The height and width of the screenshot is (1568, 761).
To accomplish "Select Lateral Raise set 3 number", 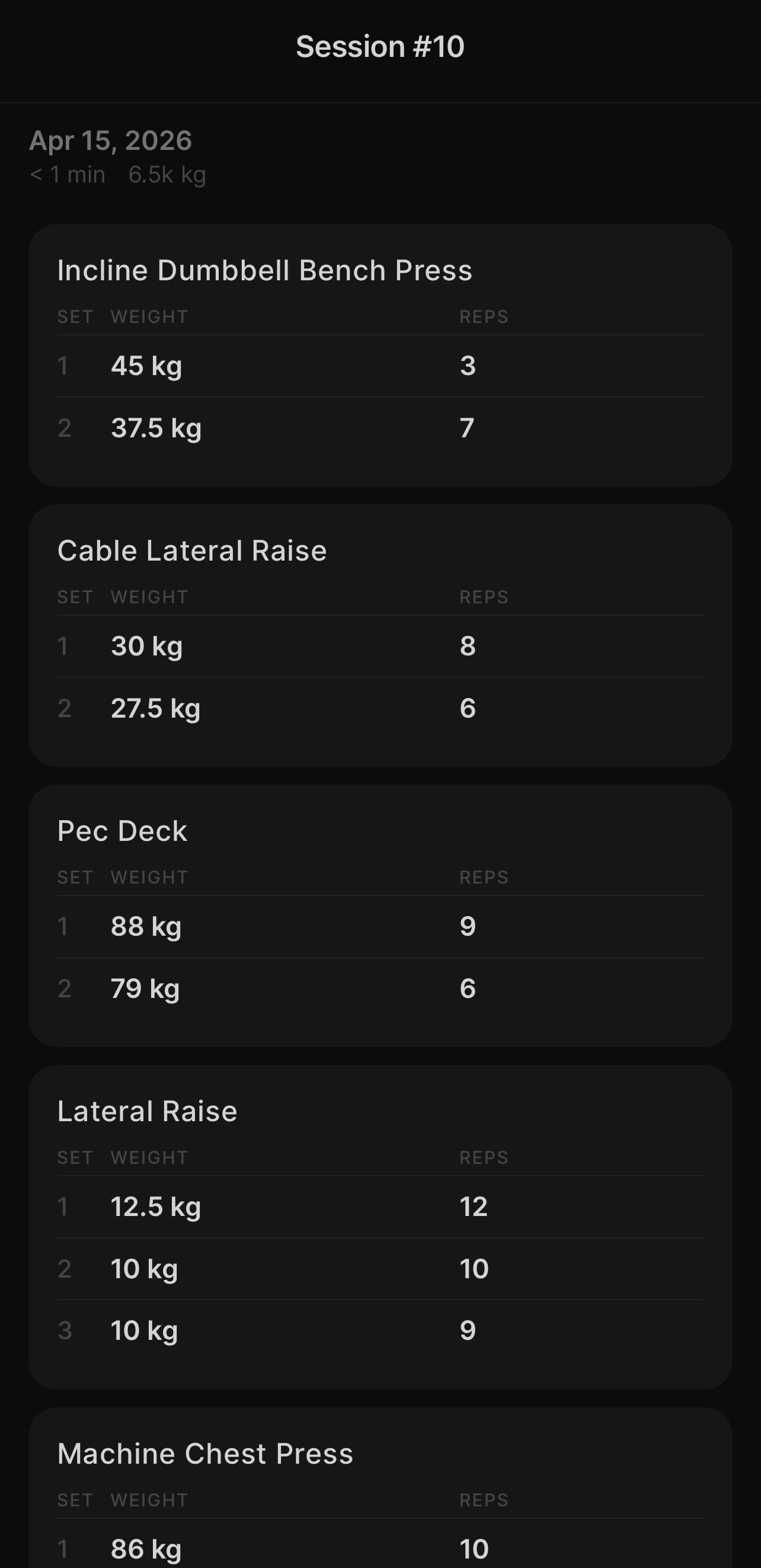I will [65, 1330].
